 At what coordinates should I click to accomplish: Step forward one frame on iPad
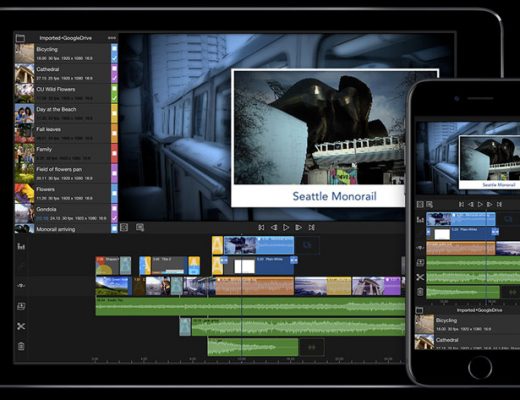click(299, 227)
